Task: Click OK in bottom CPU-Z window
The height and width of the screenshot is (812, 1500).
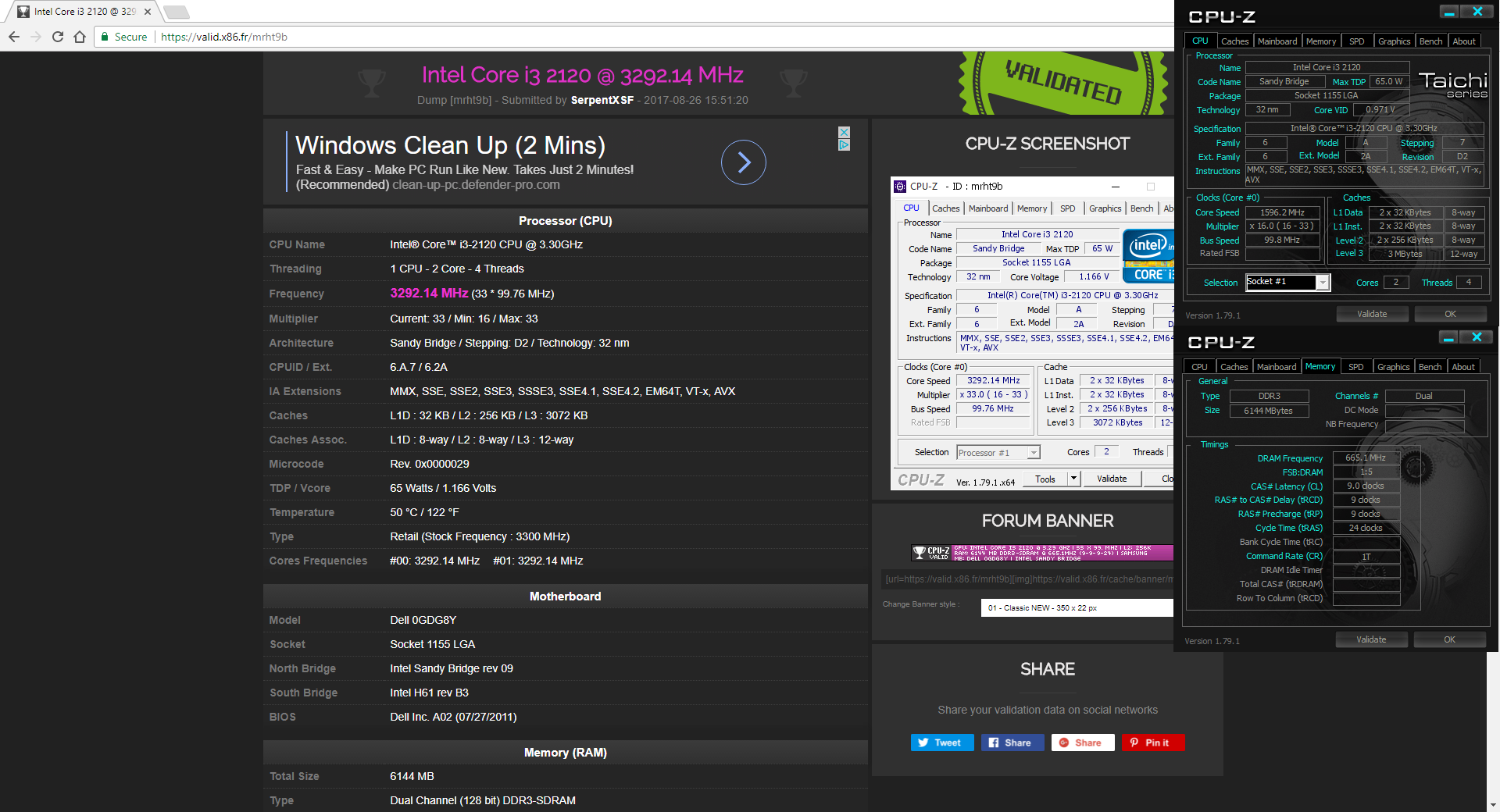Action: point(1449,639)
